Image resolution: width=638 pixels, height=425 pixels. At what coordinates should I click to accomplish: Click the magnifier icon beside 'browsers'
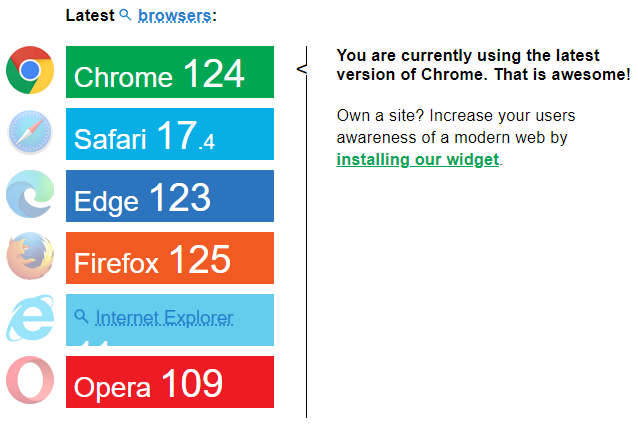click(x=125, y=15)
